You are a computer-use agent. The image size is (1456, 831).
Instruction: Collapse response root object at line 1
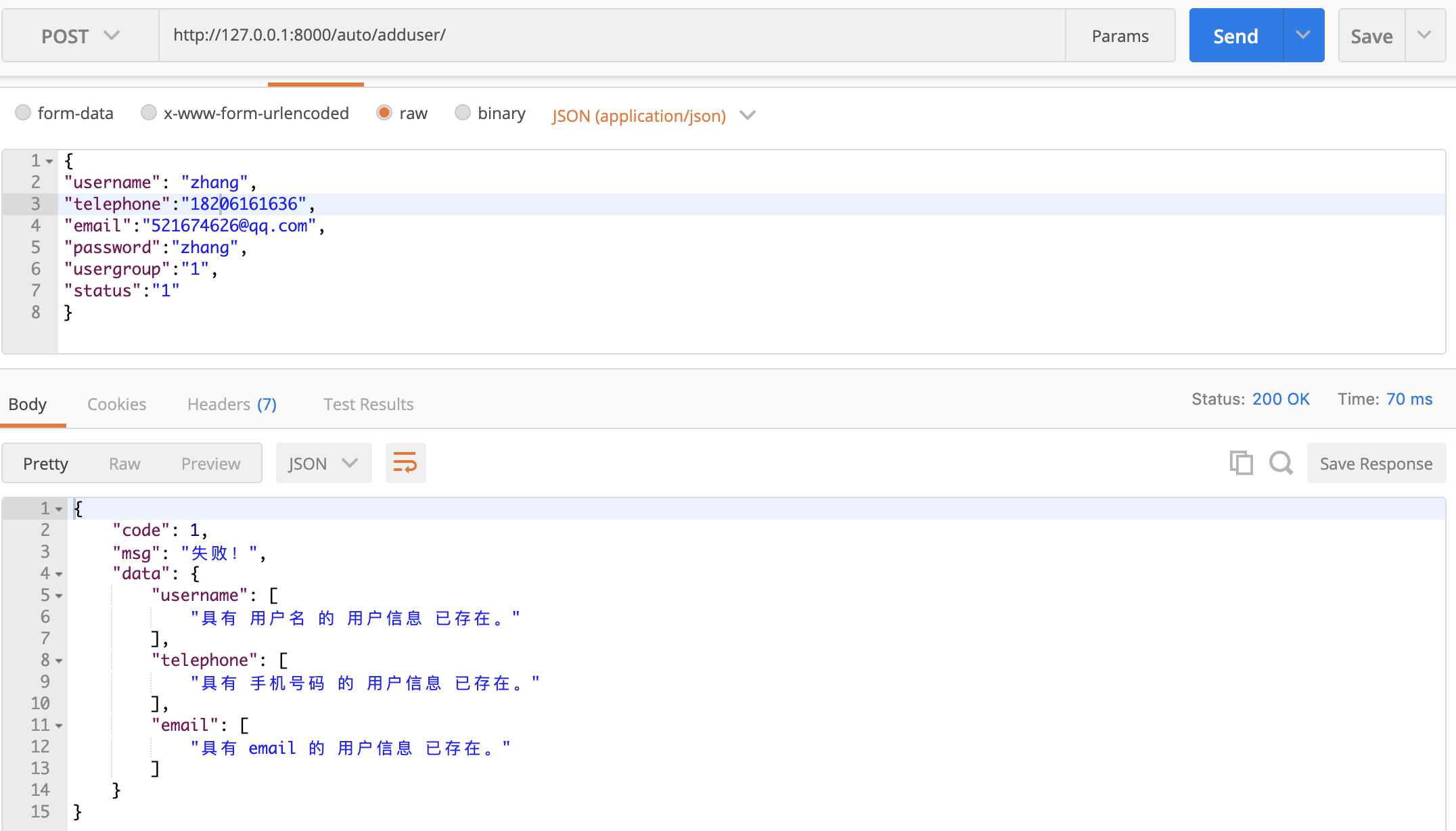(59, 510)
